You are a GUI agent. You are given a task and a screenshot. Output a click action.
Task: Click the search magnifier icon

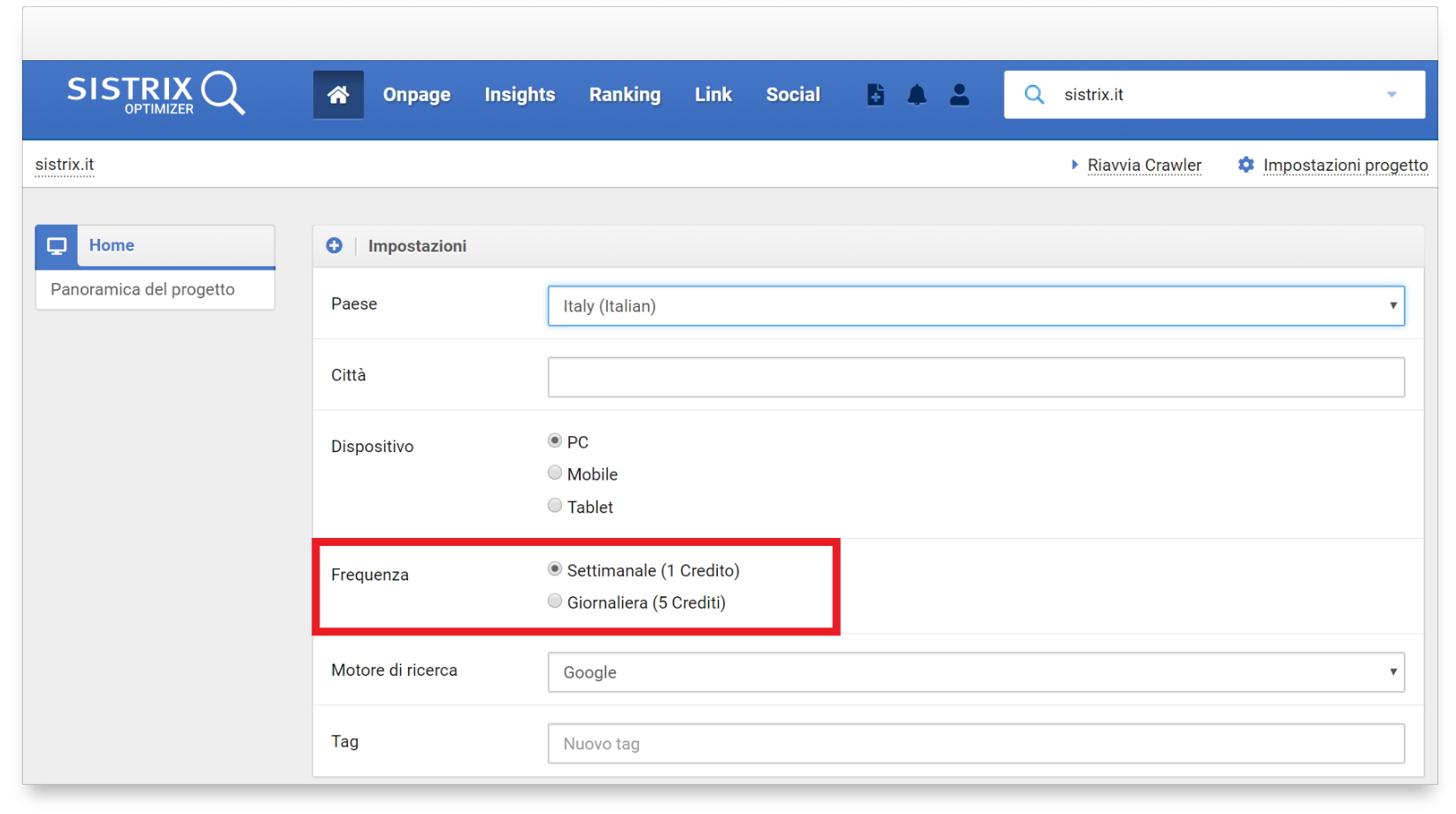coord(1034,95)
